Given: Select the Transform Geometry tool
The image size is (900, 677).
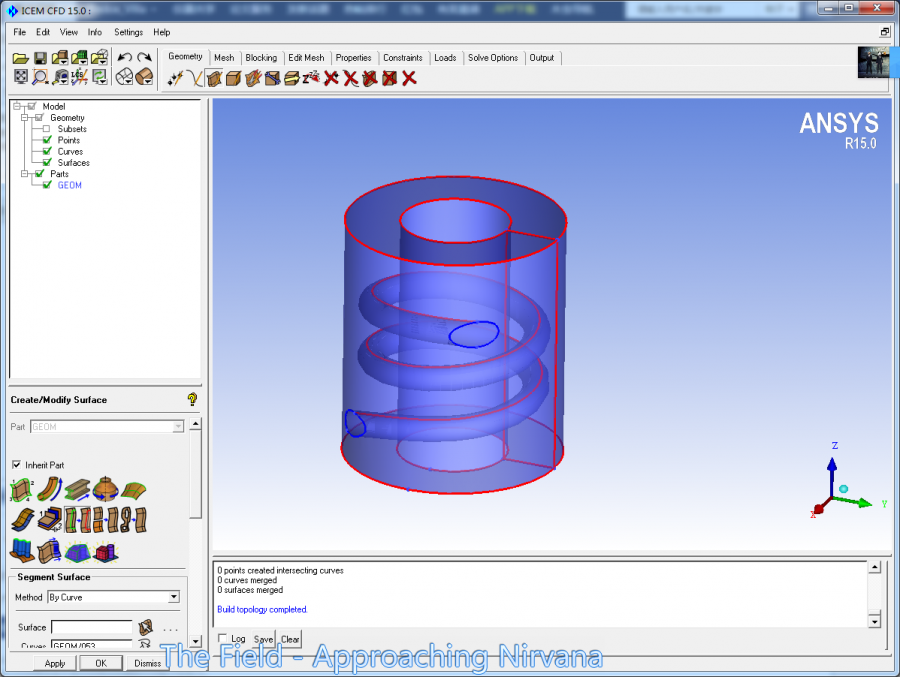Looking at the screenshot, I should [292, 78].
